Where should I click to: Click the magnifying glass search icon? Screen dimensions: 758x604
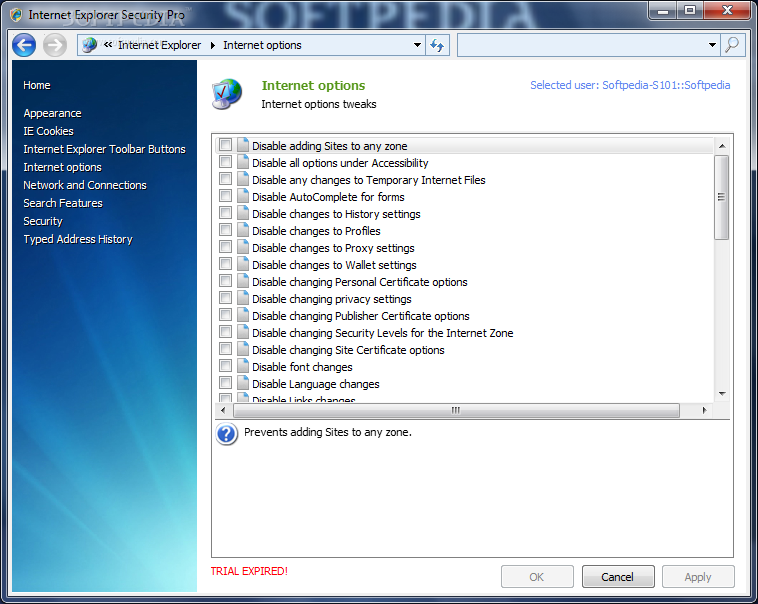pos(732,45)
